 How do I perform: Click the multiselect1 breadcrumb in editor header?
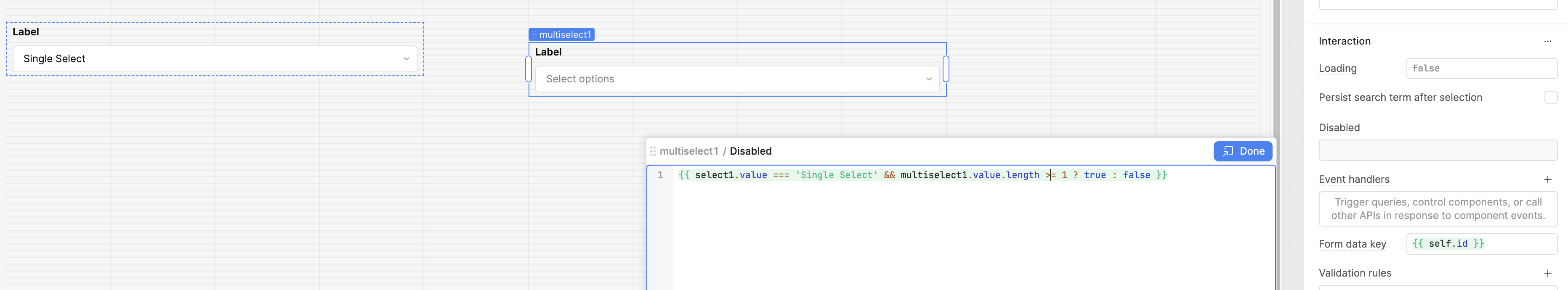(x=688, y=151)
